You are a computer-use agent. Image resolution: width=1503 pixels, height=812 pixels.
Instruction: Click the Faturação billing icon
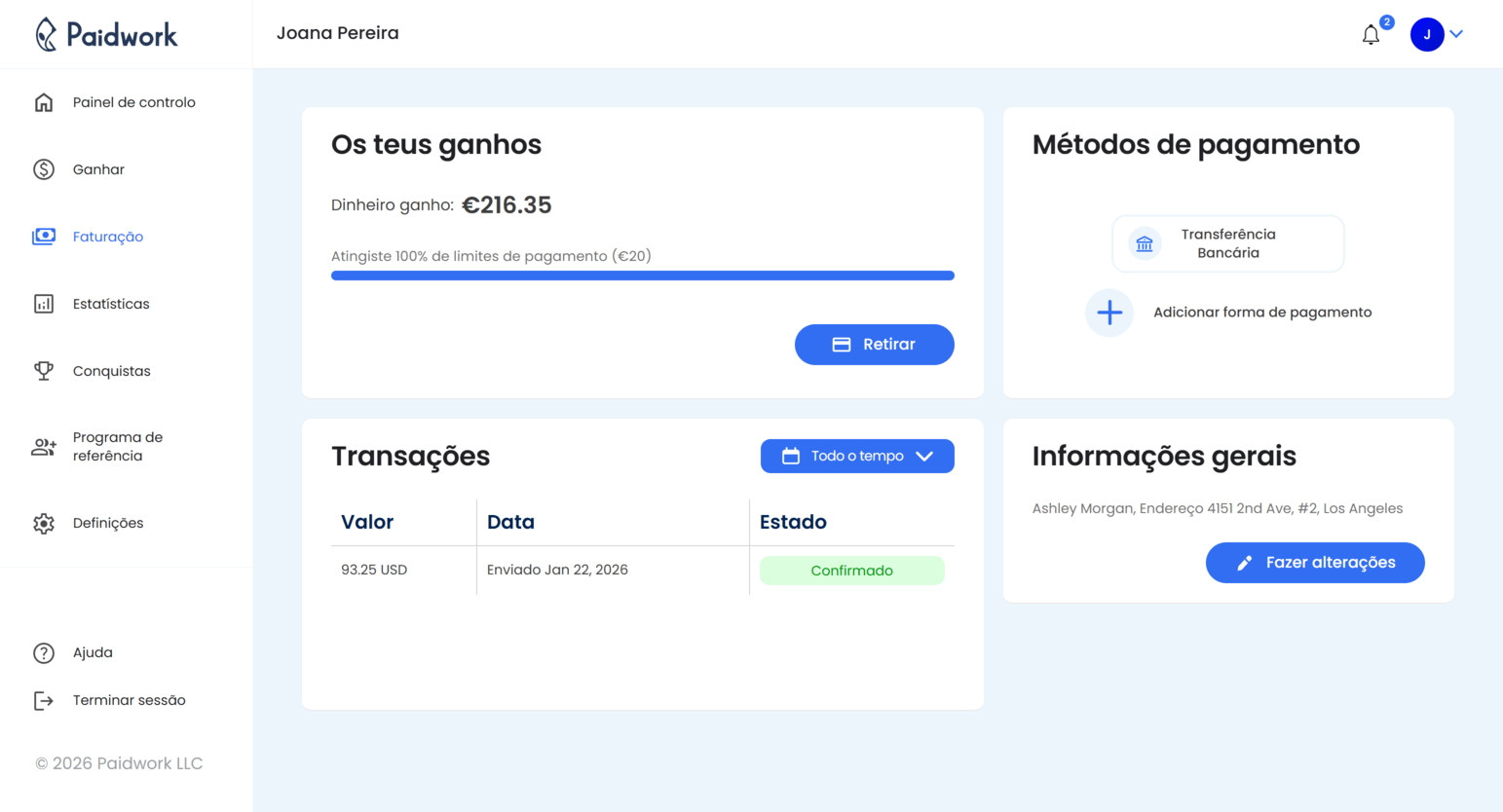pos(44,236)
